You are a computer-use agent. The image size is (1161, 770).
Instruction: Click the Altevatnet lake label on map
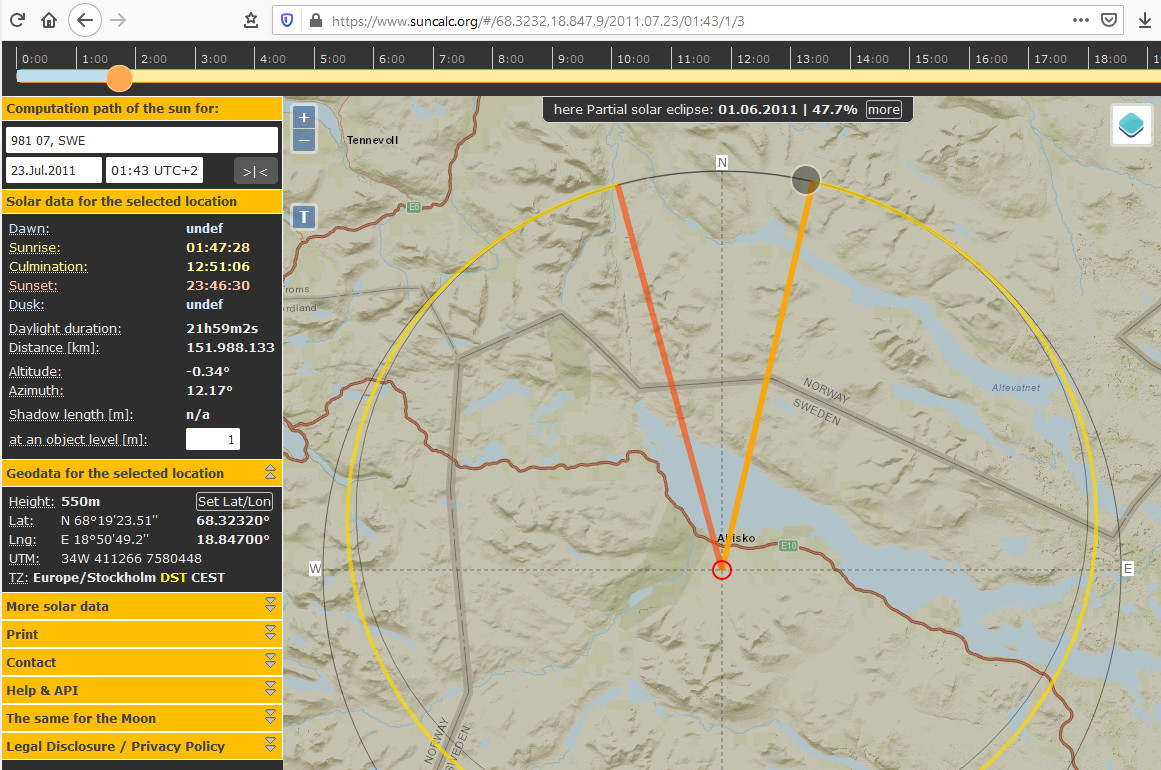(1015, 388)
